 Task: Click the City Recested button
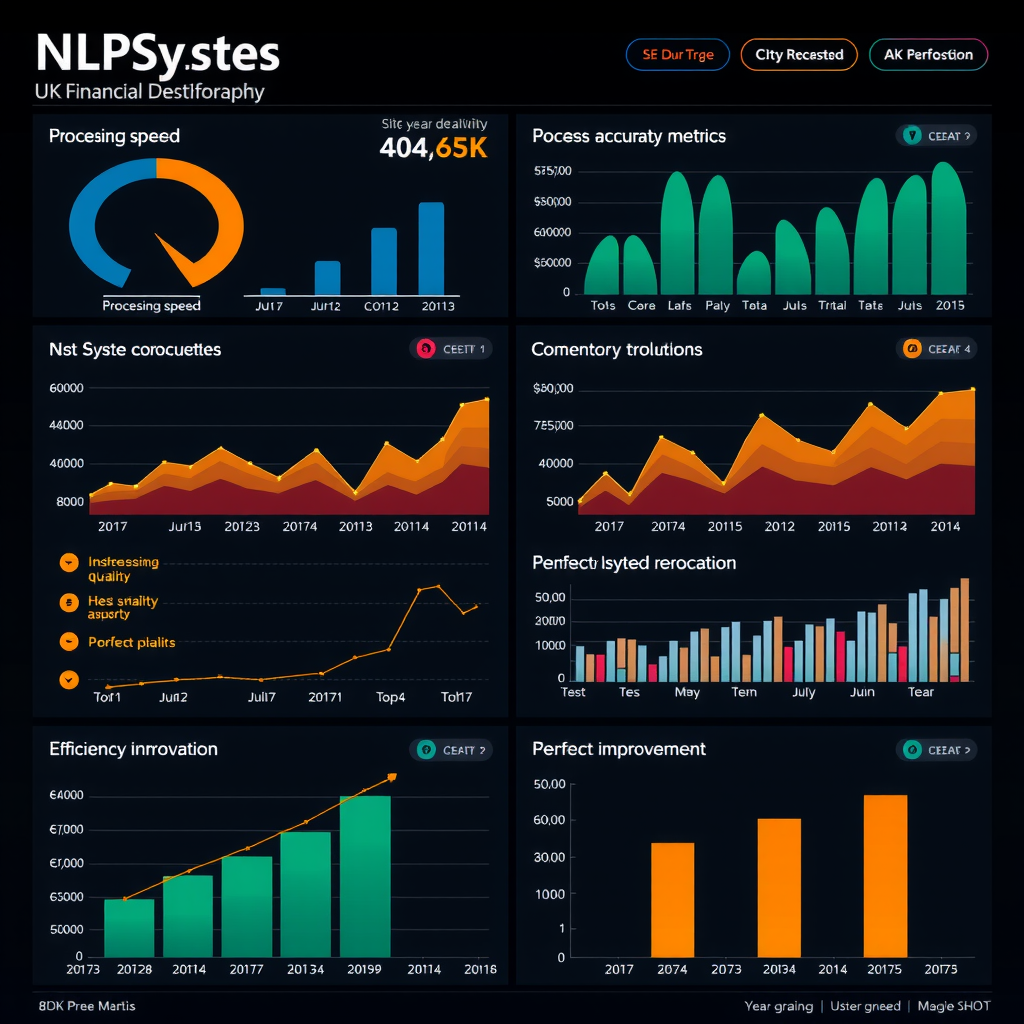click(x=798, y=55)
